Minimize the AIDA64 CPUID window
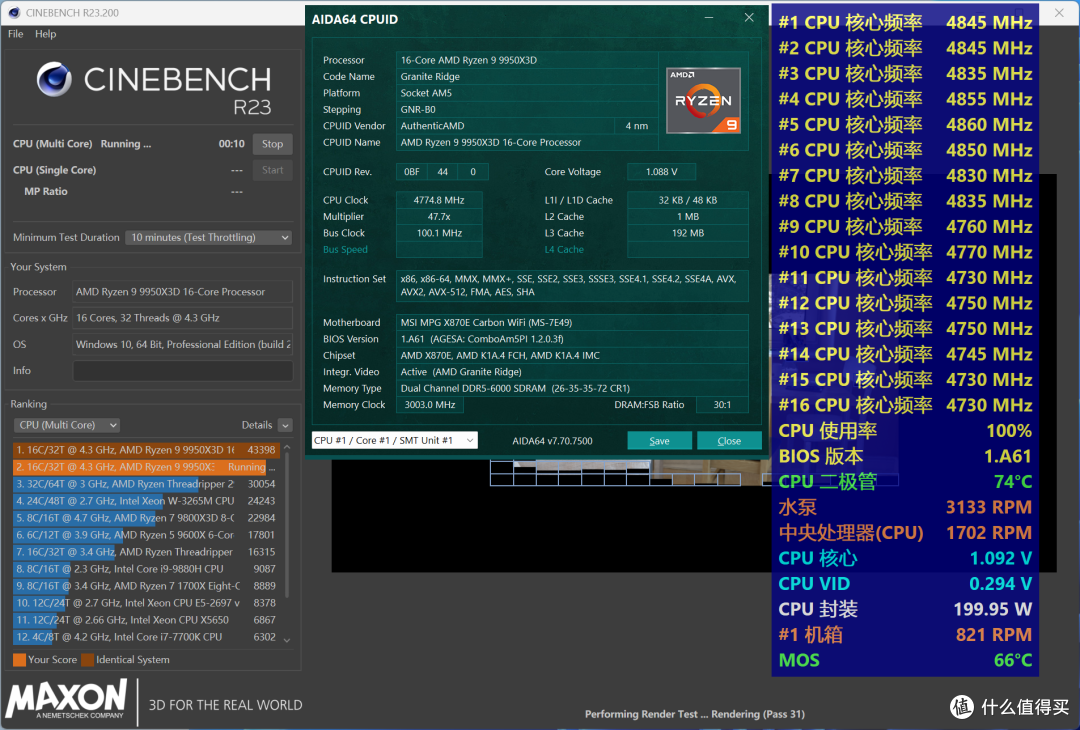1080x730 pixels. pos(709,18)
